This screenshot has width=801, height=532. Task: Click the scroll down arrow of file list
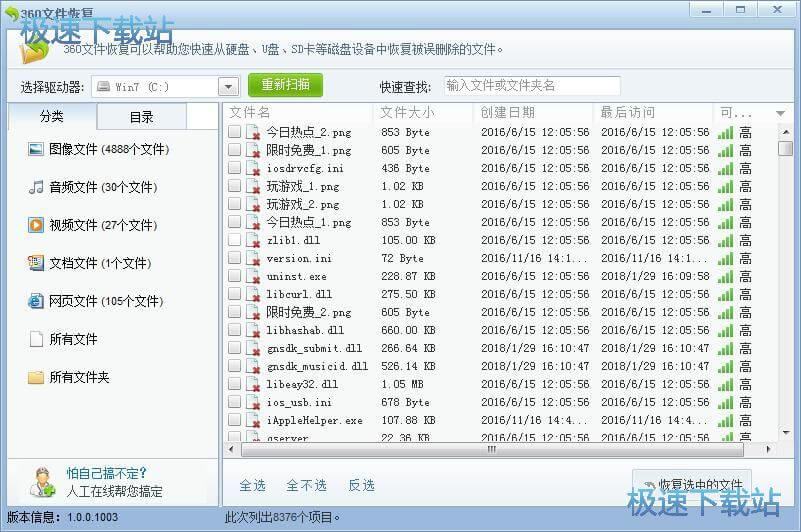tap(786, 432)
